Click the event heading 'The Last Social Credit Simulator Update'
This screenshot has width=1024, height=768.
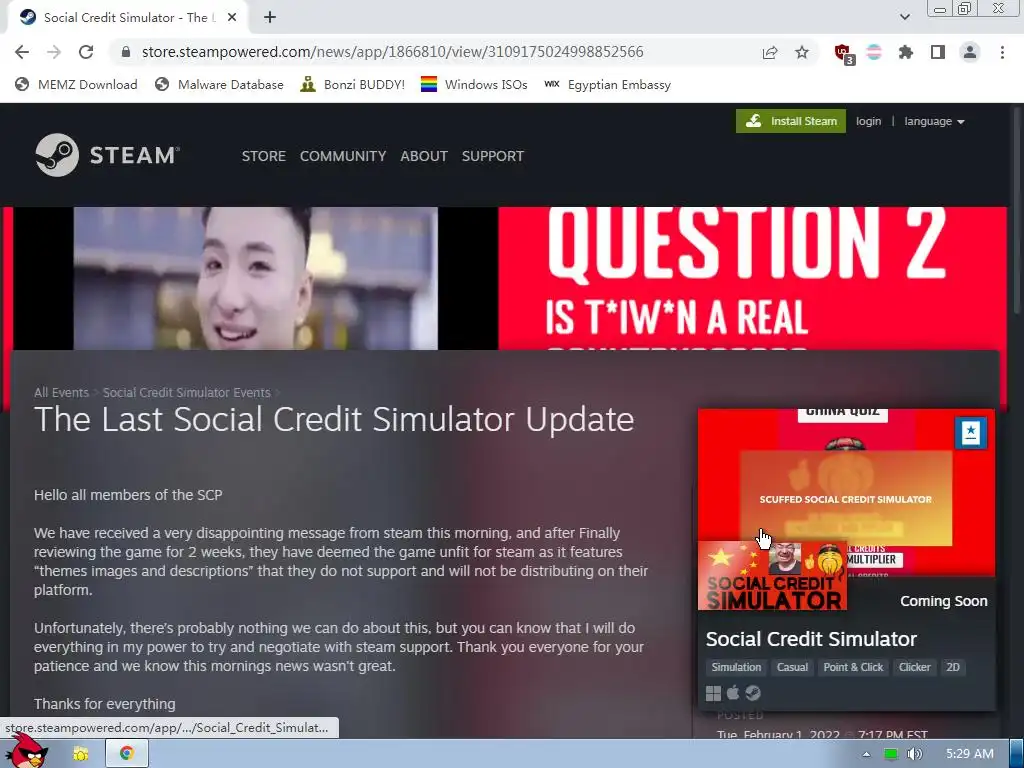pyautogui.click(x=334, y=419)
